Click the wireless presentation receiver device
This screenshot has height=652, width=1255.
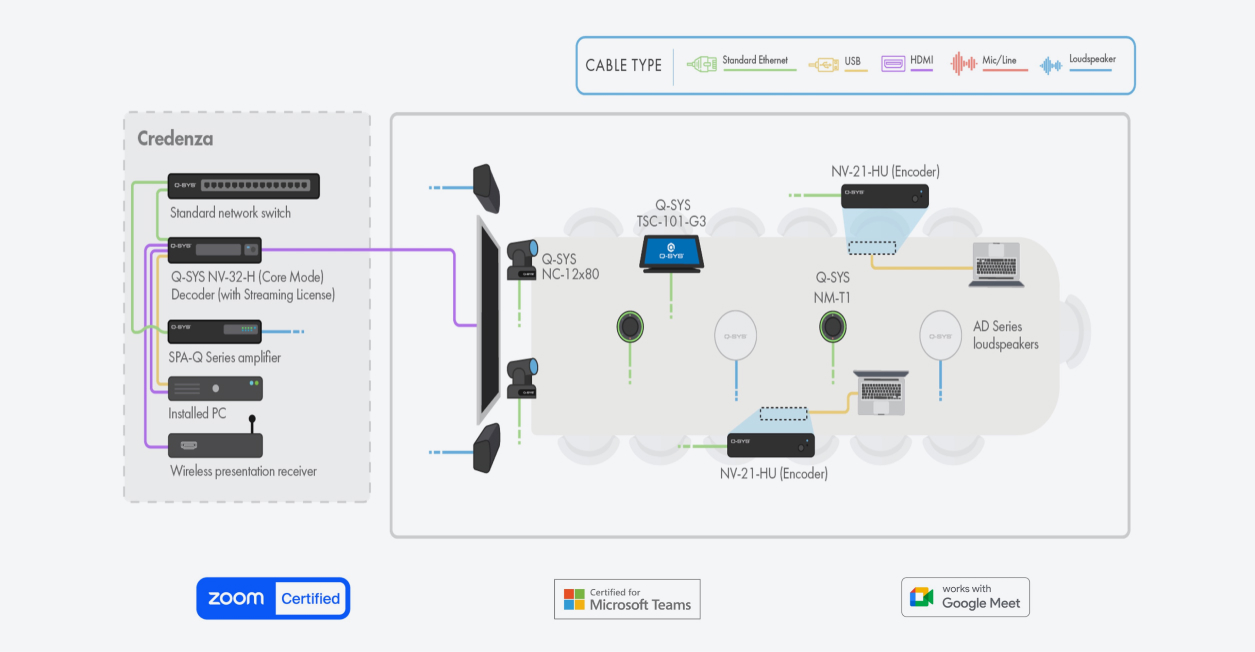click(x=215, y=445)
